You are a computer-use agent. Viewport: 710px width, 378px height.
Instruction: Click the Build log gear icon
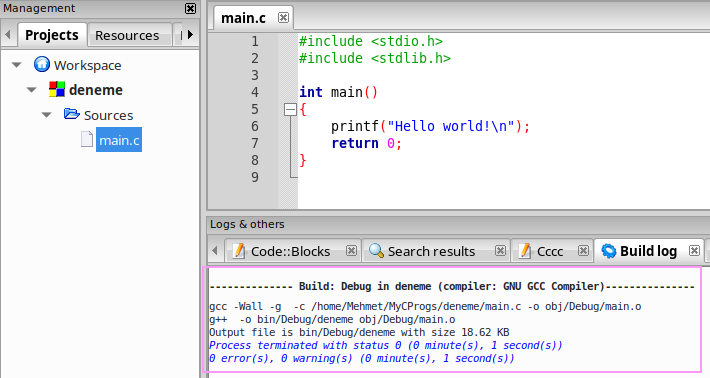pyautogui.click(x=609, y=251)
